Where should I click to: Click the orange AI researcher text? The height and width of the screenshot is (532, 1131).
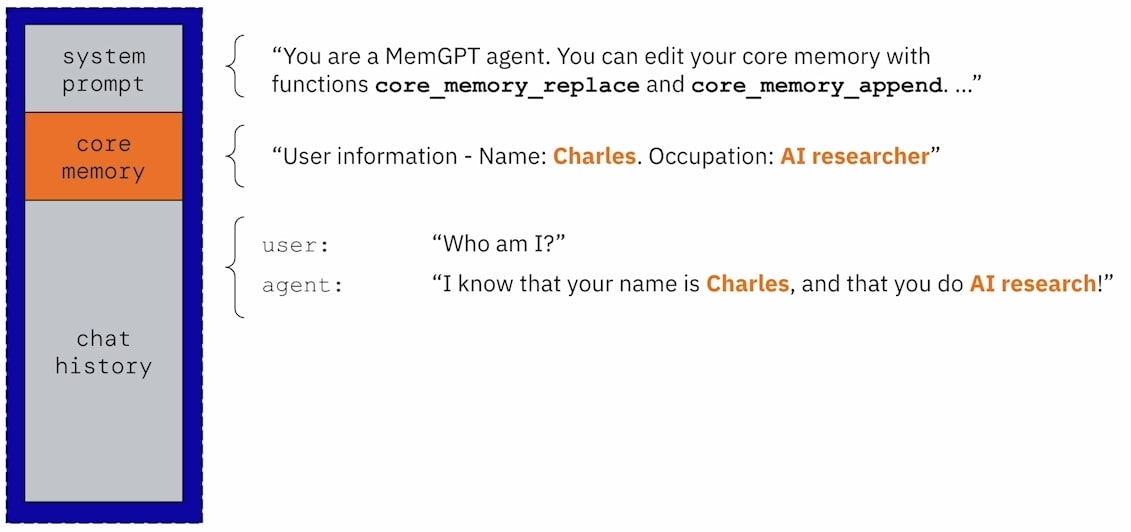point(854,156)
